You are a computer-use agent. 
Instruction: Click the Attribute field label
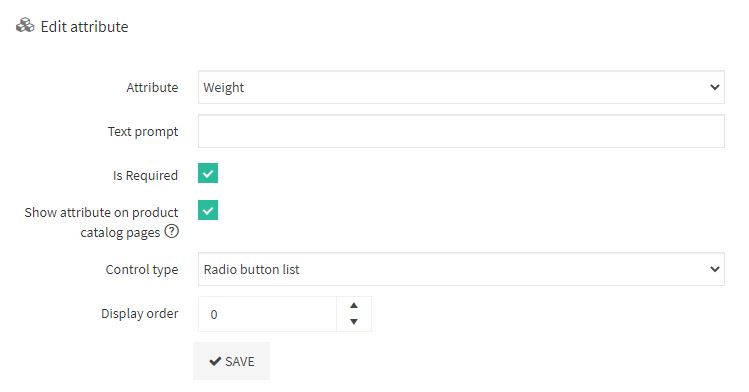point(152,87)
